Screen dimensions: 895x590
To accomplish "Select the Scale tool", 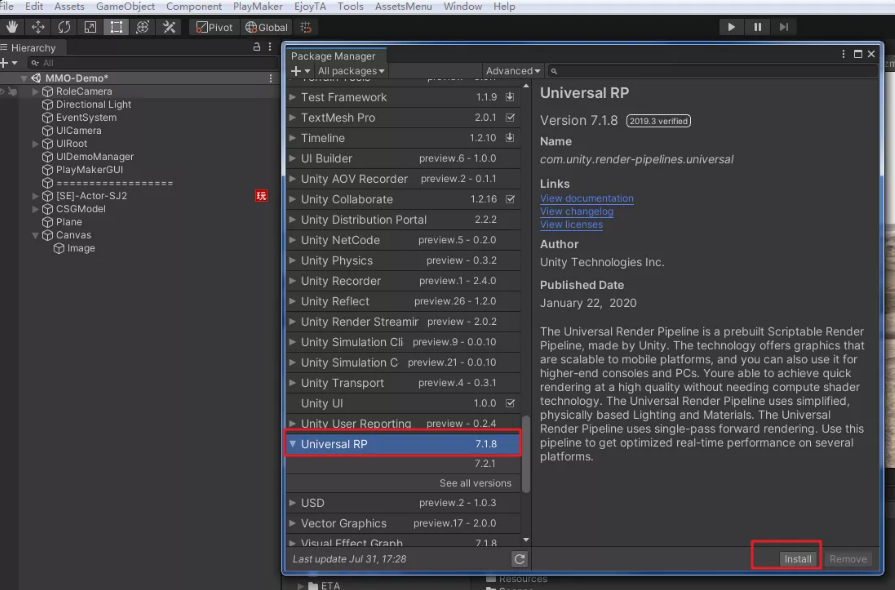I will [x=91, y=27].
